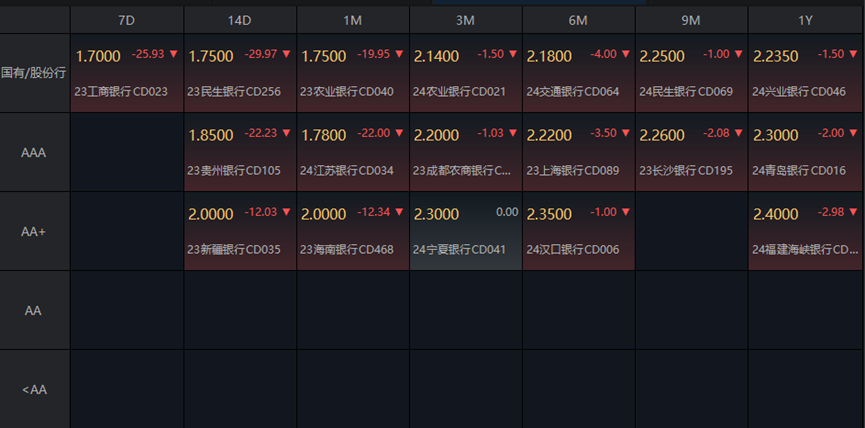Image resolution: width=865 pixels, height=428 pixels.
Task: Click the 24汉口银行CD006 bond name
Action: coord(573,249)
